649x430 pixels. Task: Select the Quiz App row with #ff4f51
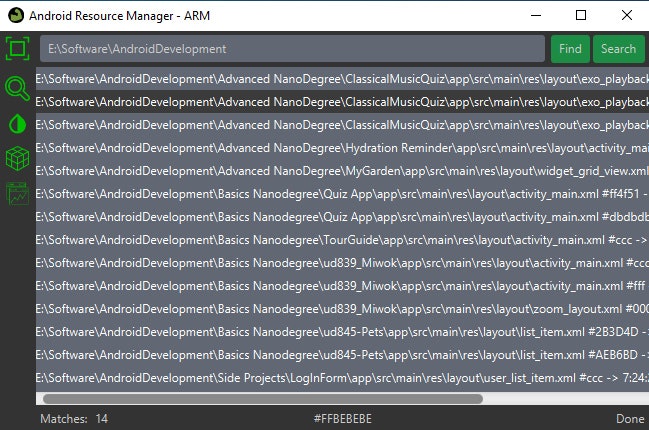(342, 194)
